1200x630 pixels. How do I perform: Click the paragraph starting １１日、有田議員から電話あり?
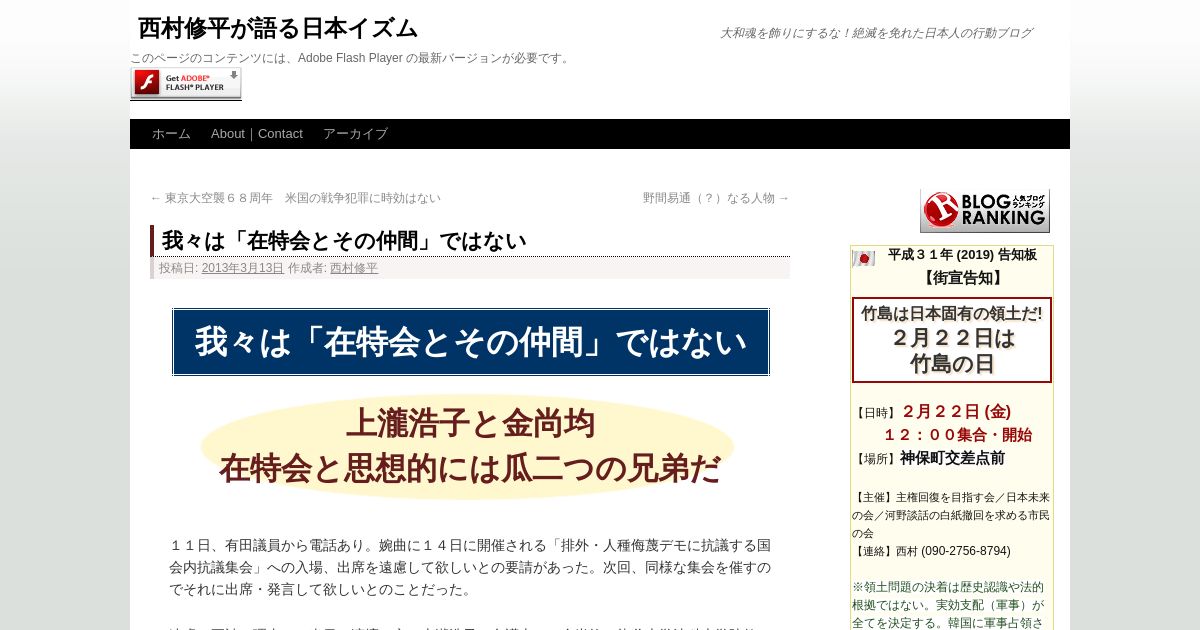coord(470,567)
